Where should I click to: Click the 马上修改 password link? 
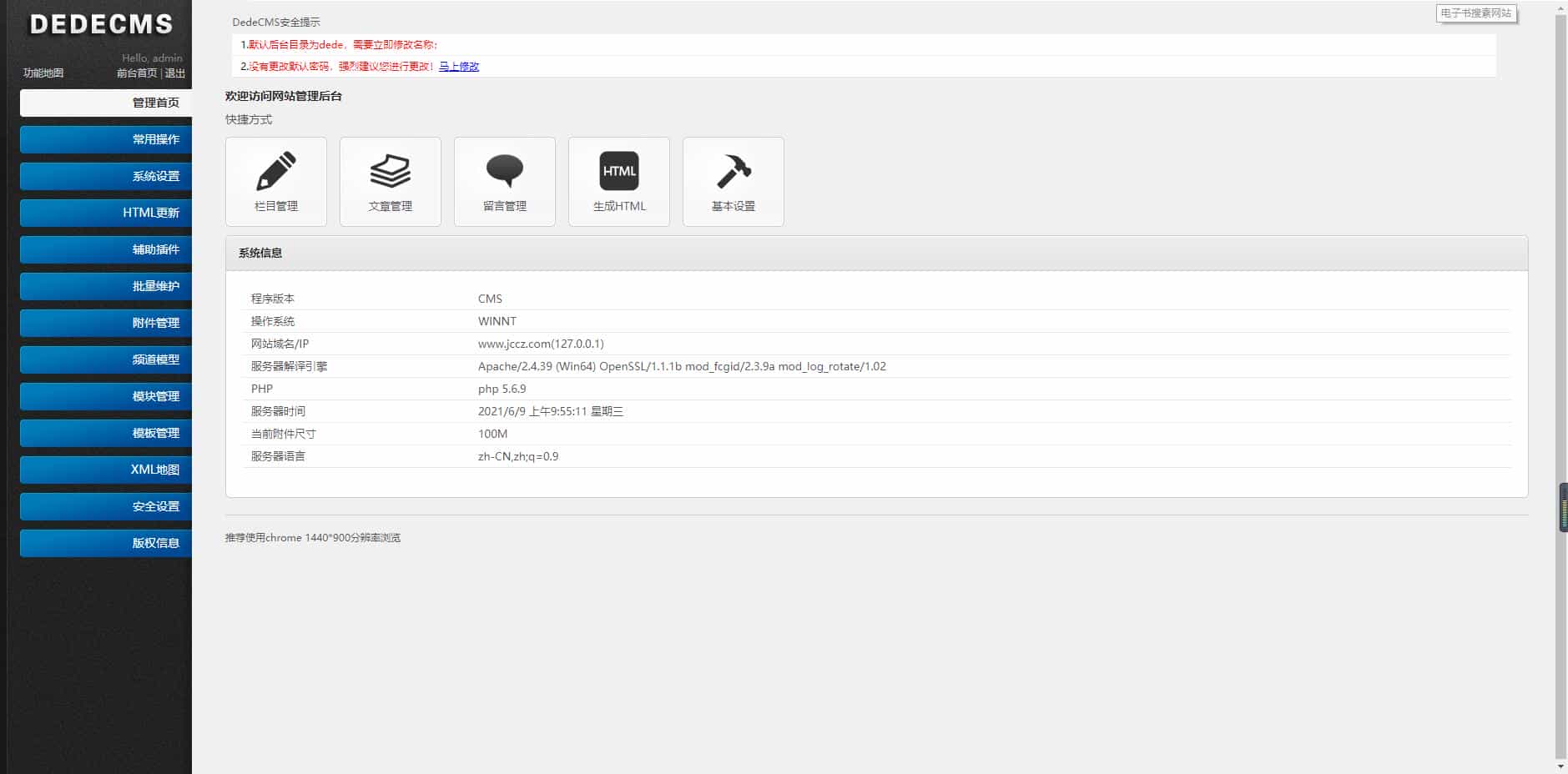[459, 67]
